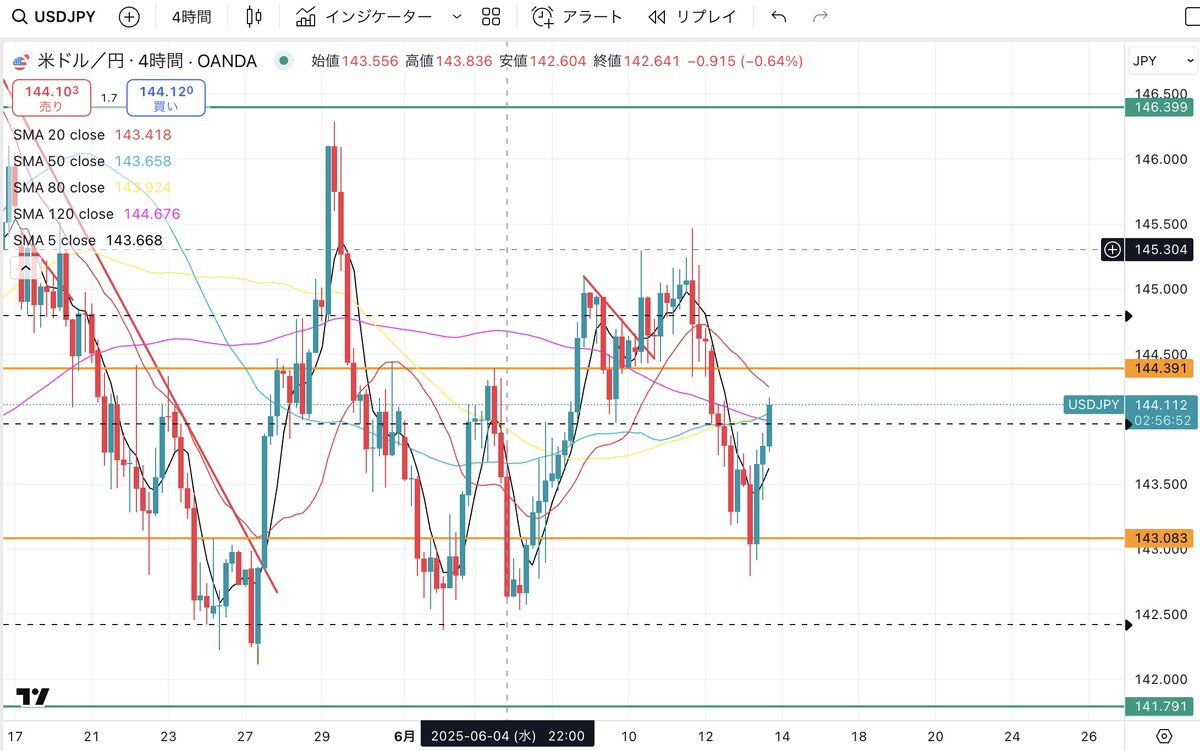Click the plus icon beside 145.304 price
Screen dimensions: 1200x751
[1112, 249]
